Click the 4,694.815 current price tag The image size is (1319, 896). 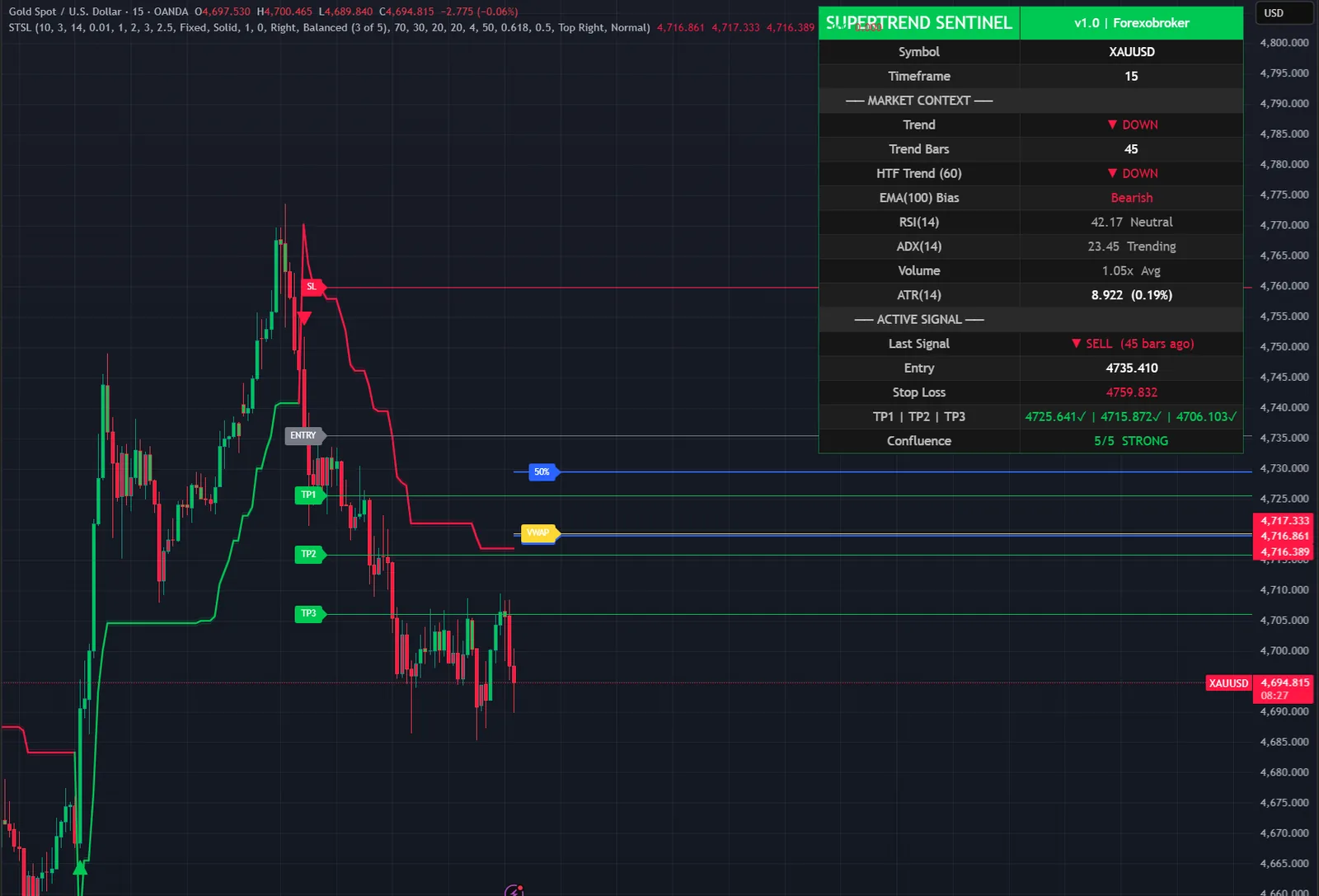coord(1284,683)
